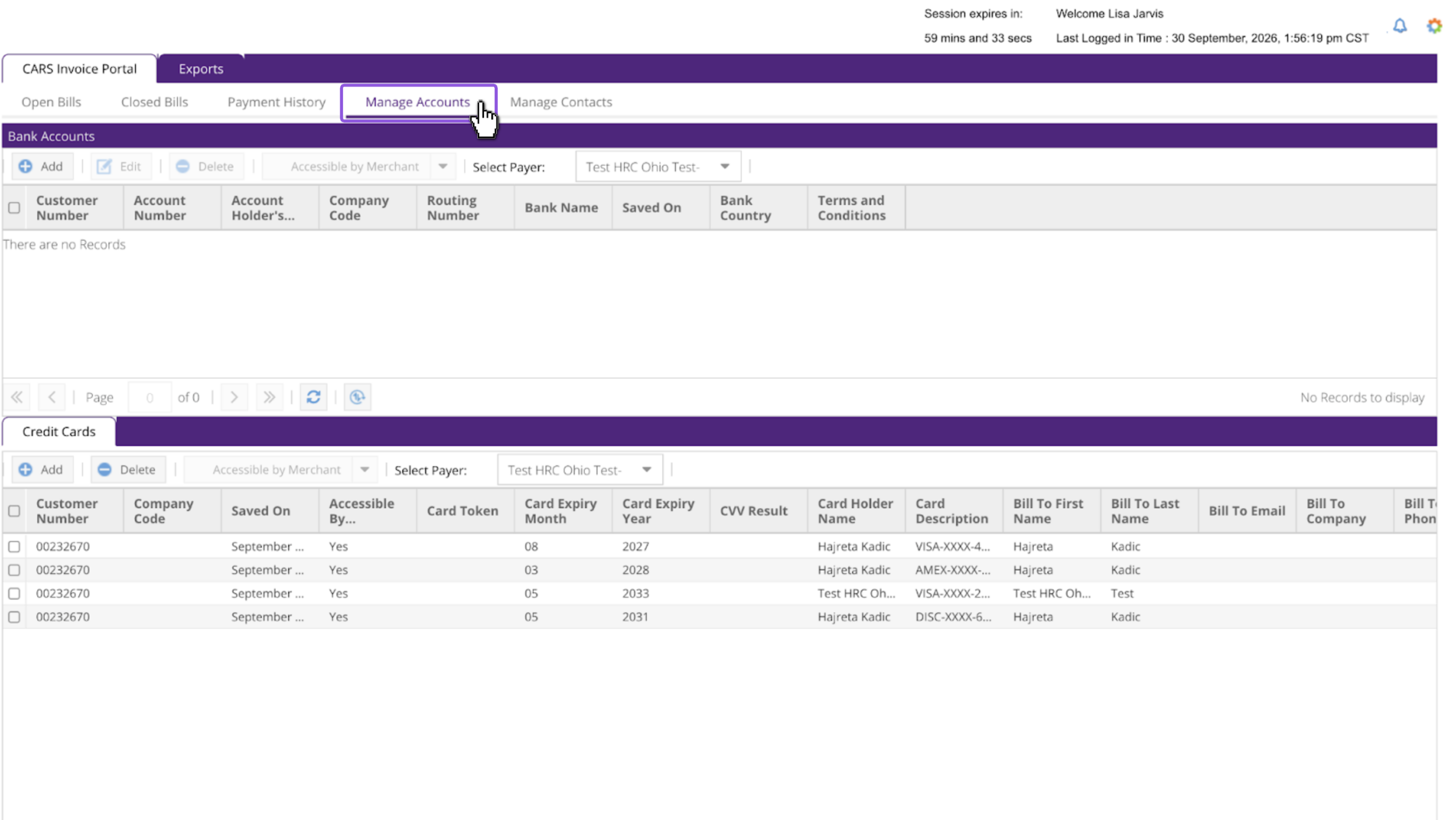1456x820 pixels.
Task: Switch to CARS Invoice Portal tab
Action: [80, 69]
